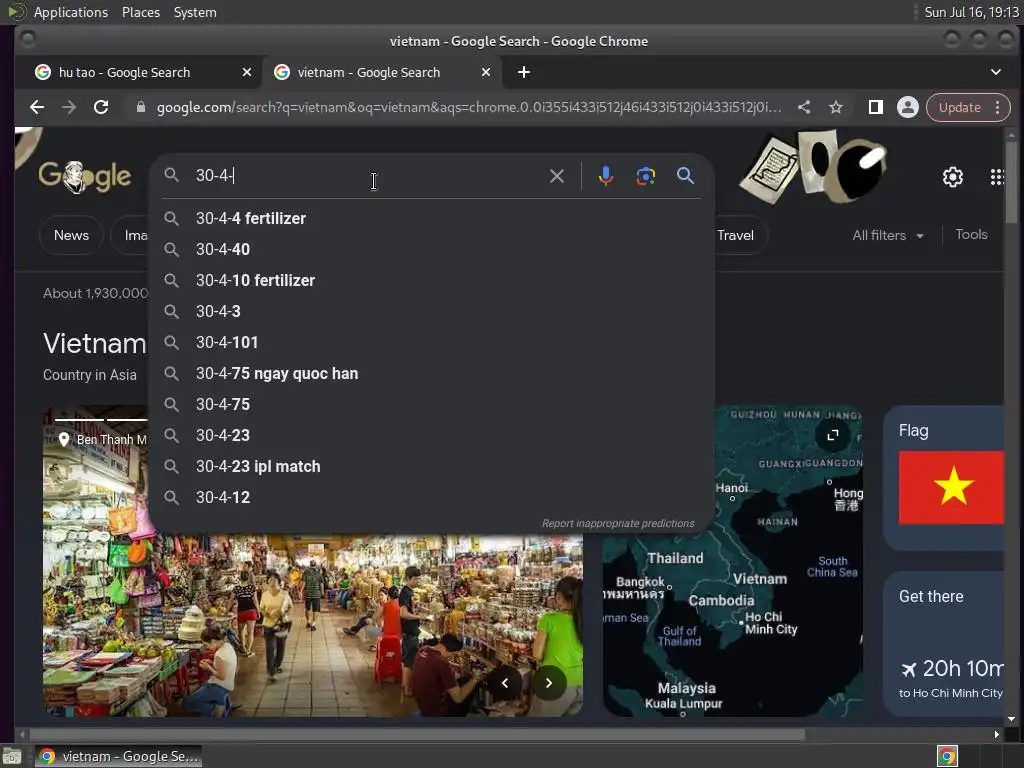Select the Travel filter chip
Screen dimensions: 1024x768
click(x=735, y=235)
